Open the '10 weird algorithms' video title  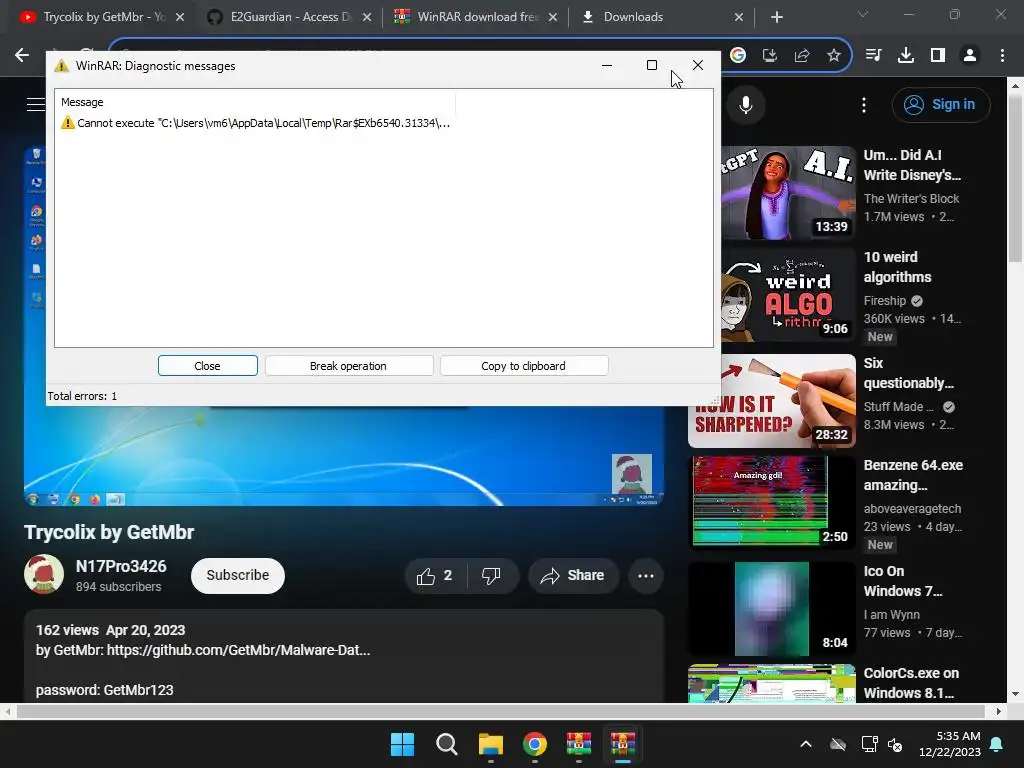[897, 267]
